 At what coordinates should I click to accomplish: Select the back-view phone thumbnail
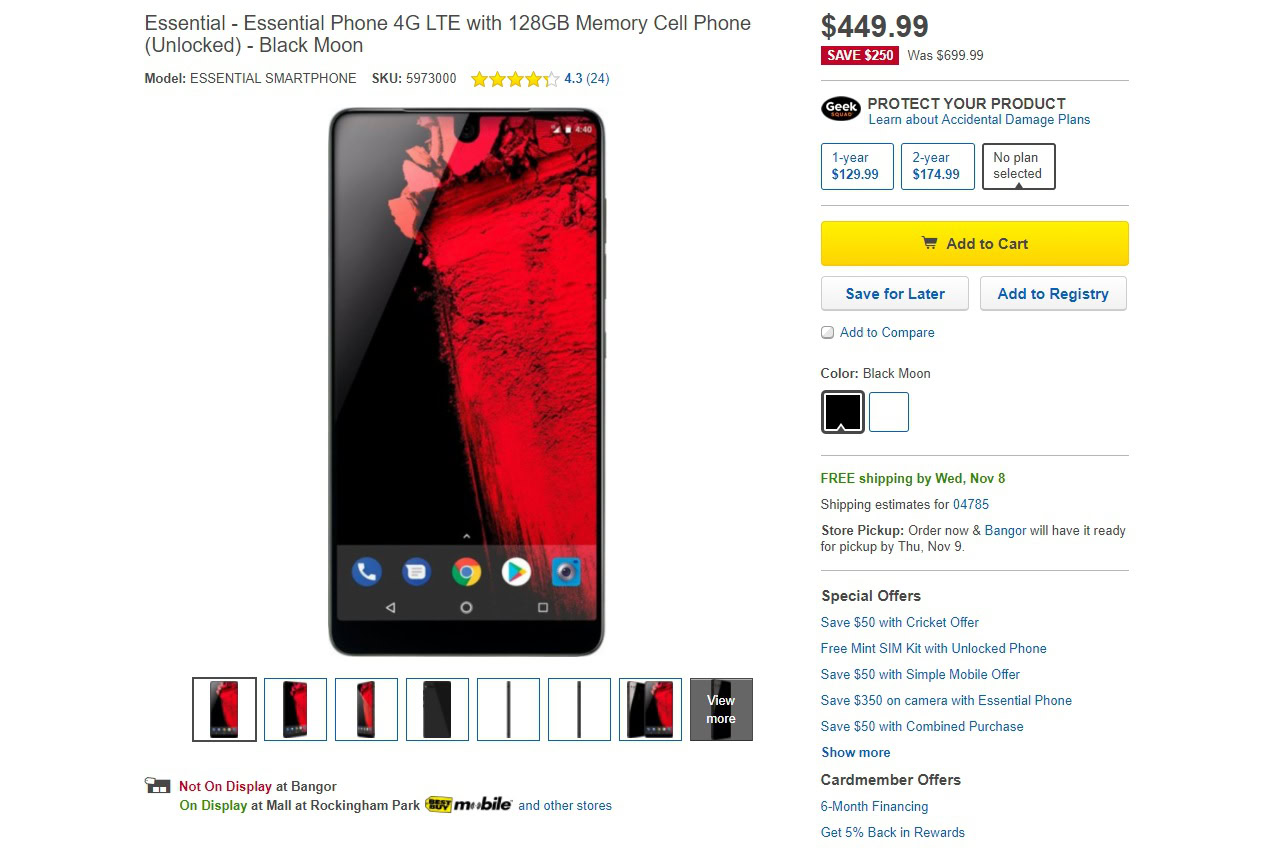tap(437, 709)
